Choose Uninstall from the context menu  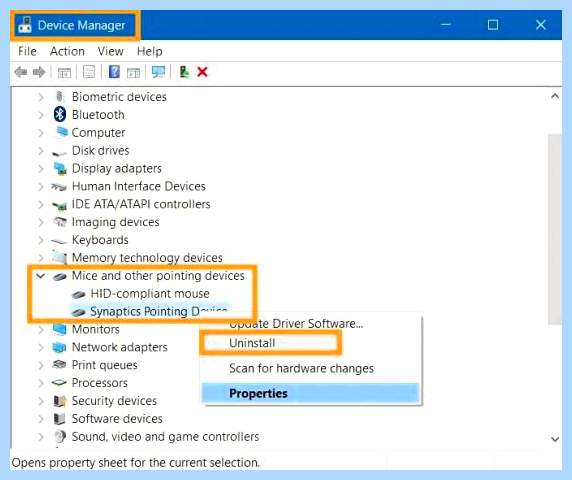pyautogui.click(x=252, y=343)
